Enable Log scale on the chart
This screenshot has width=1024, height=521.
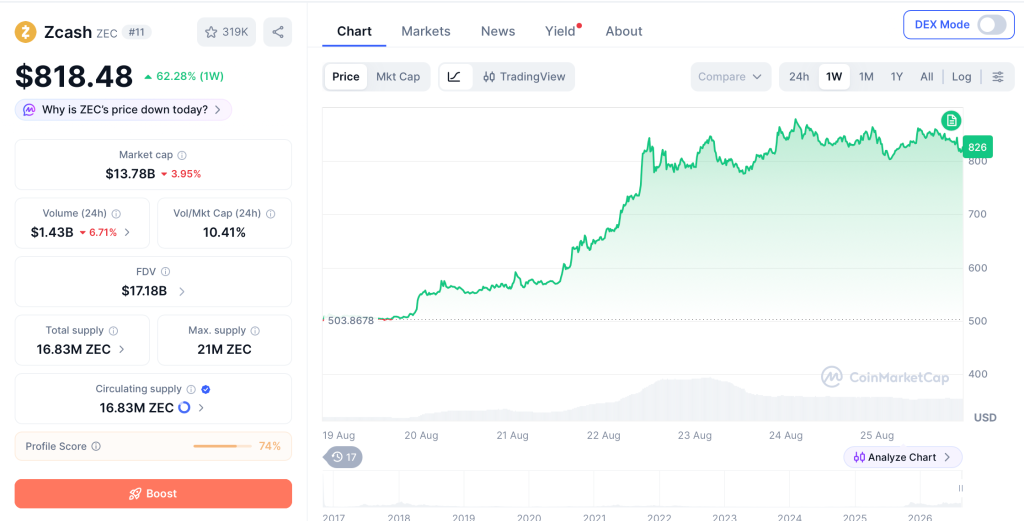pos(961,76)
